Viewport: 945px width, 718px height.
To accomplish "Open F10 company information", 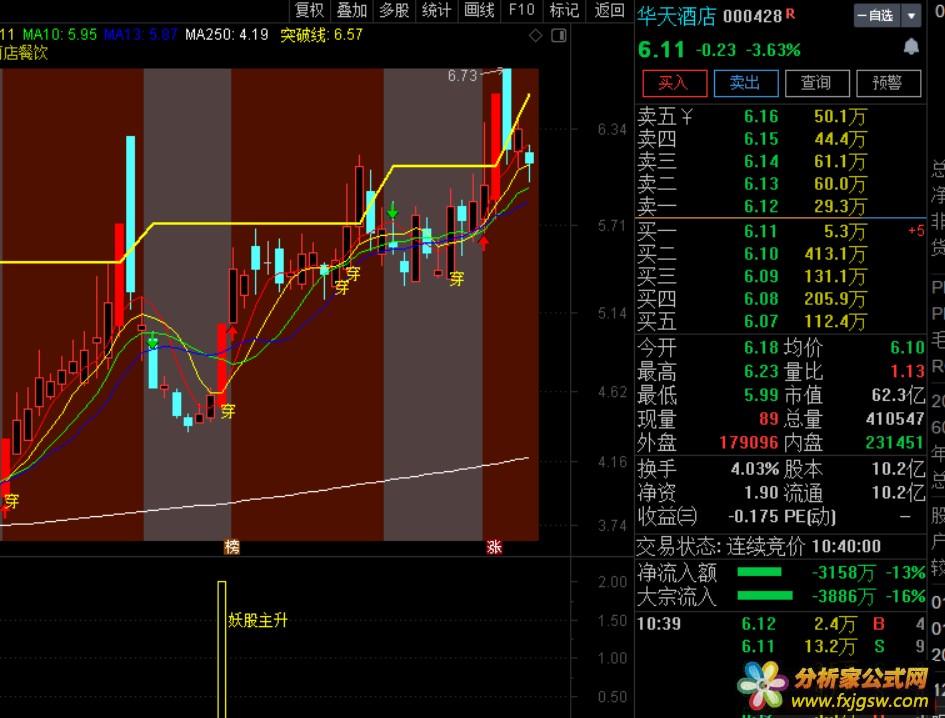I will (x=521, y=10).
